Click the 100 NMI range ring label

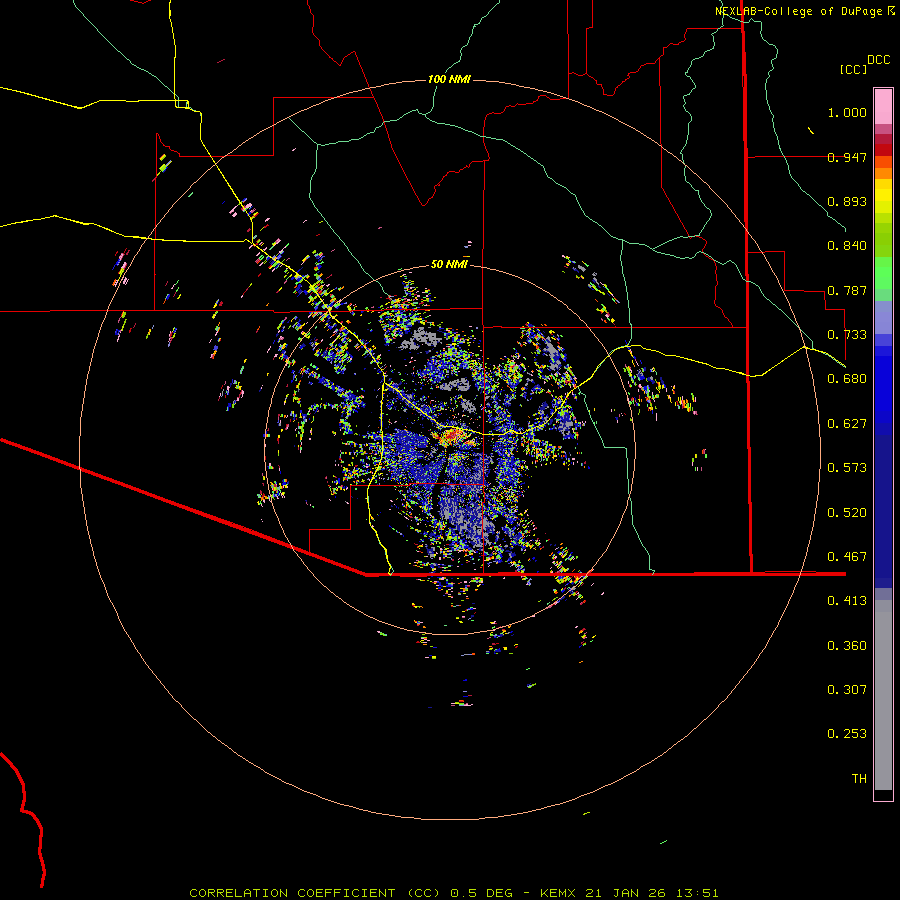(449, 79)
